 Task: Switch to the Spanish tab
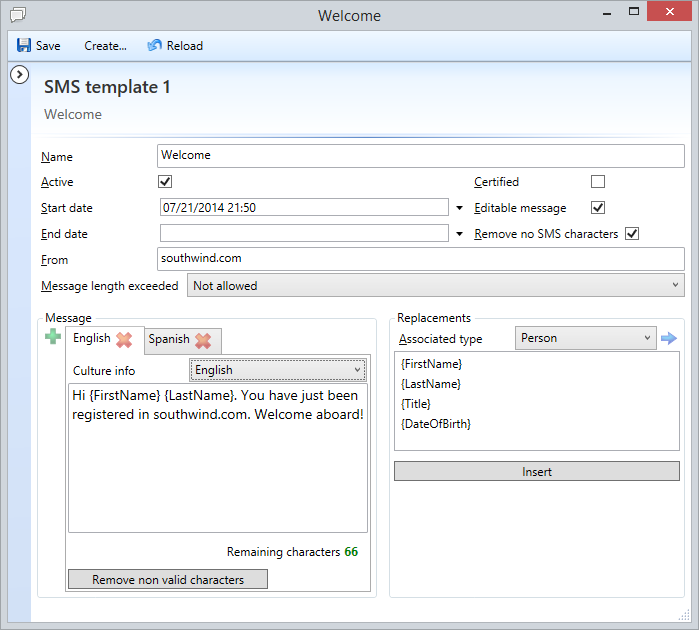click(169, 339)
